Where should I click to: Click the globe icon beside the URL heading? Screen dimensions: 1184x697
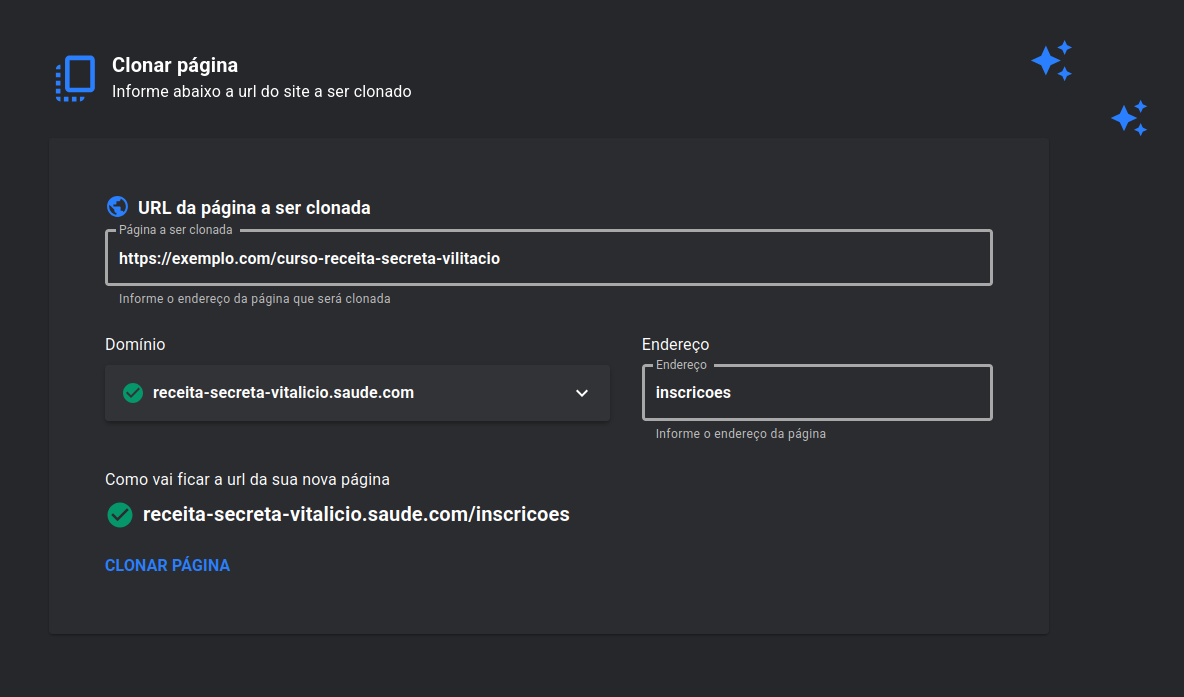(117, 207)
